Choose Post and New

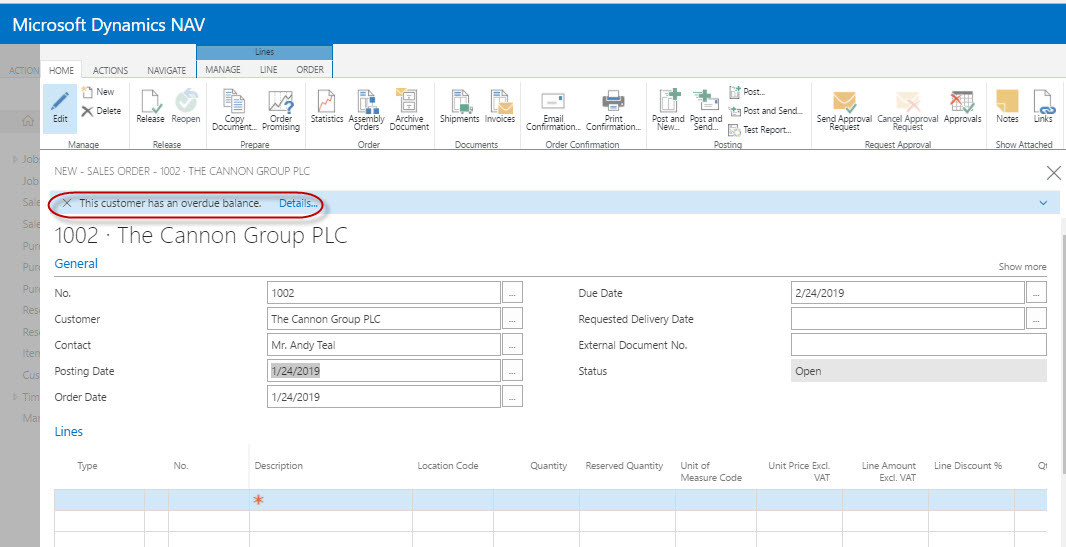(668, 111)
